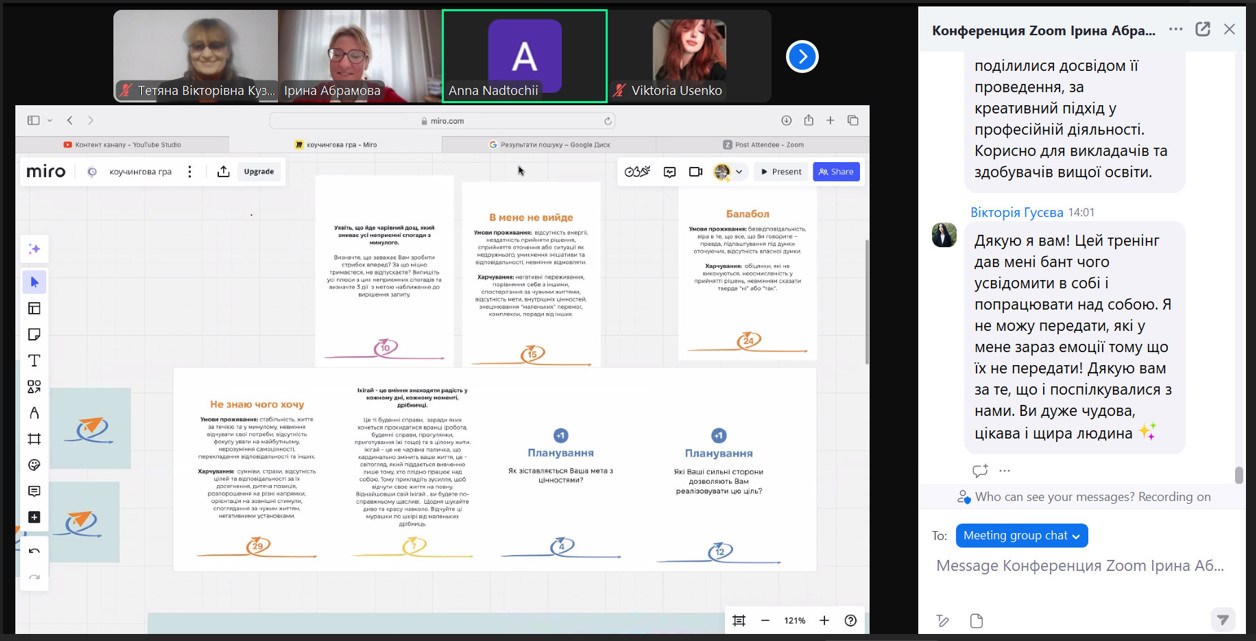The image size is (1256, 641).
Task: Expand the Miro user avatar dropdown
Action: pyautogui.click(x=729, y=172)
